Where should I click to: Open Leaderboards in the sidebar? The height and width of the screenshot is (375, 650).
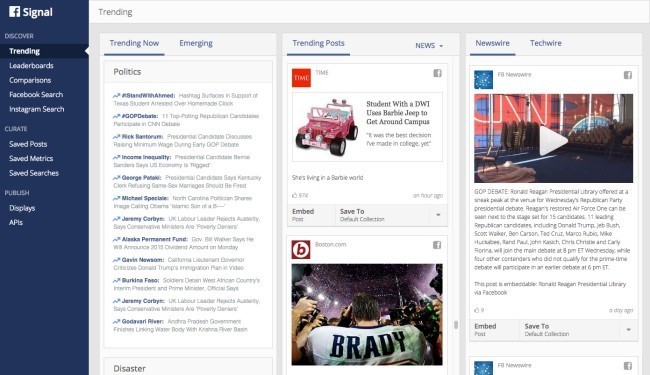tap(31, 65)
